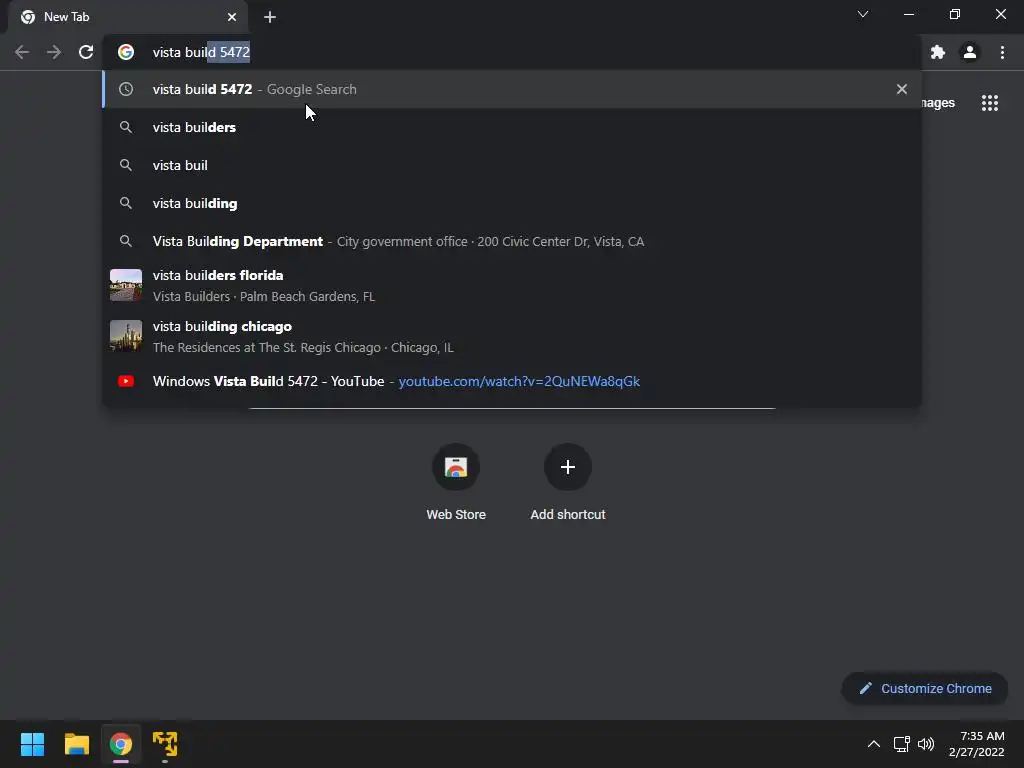Open the Chrome three-dot menu

click(x=1002, y=52)
